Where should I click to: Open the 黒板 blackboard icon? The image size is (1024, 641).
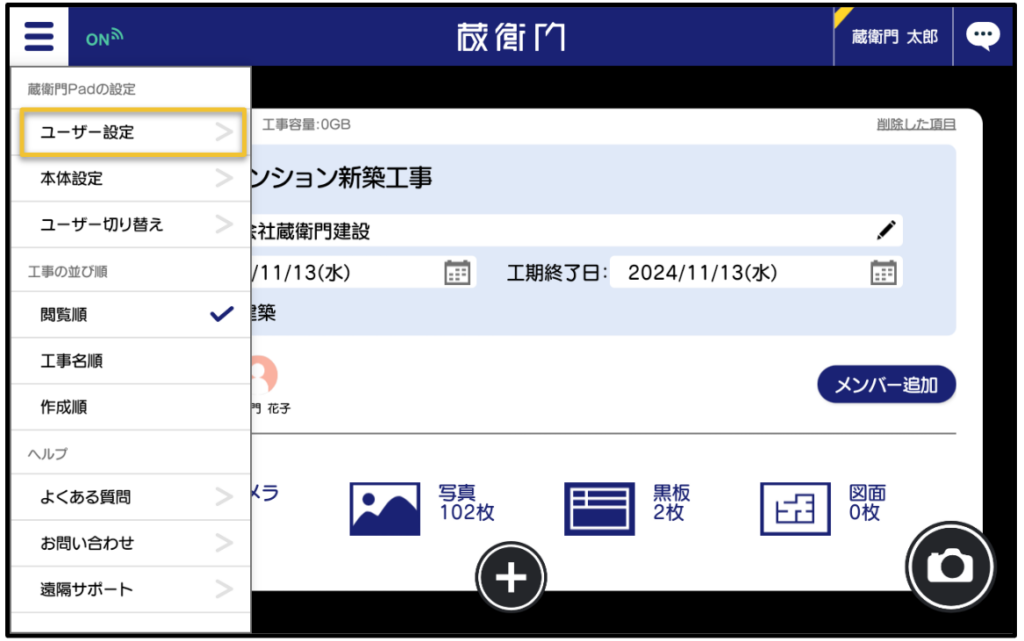coord(599,508)
